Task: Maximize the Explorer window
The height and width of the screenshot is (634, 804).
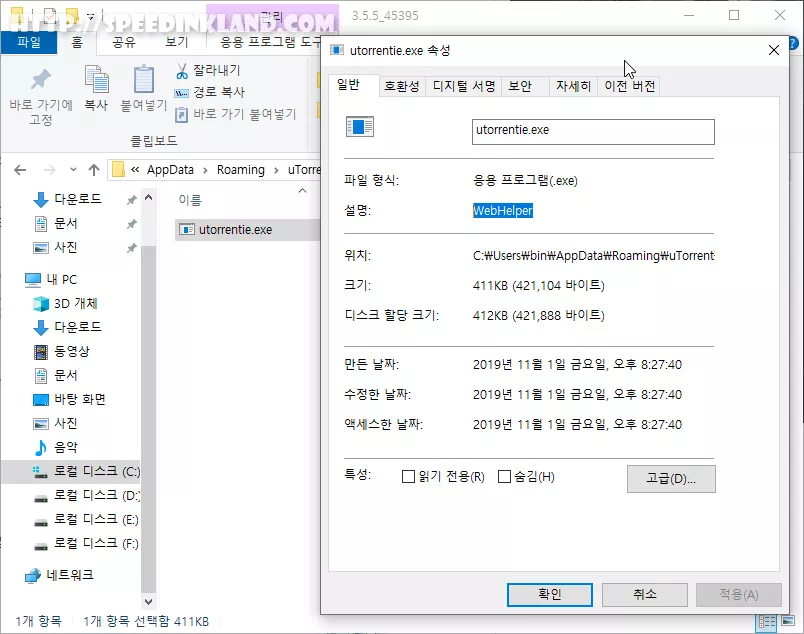Action: 734,15
